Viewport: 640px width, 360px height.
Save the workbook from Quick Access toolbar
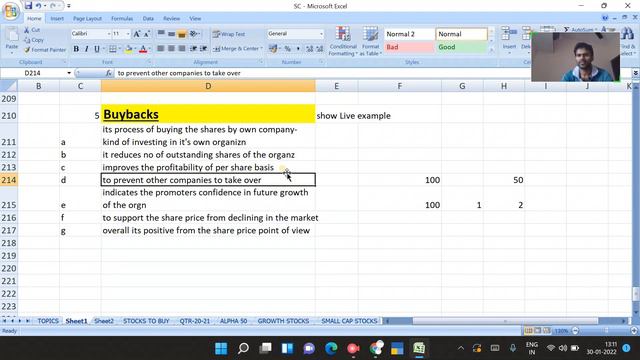[x=28, y=6]
